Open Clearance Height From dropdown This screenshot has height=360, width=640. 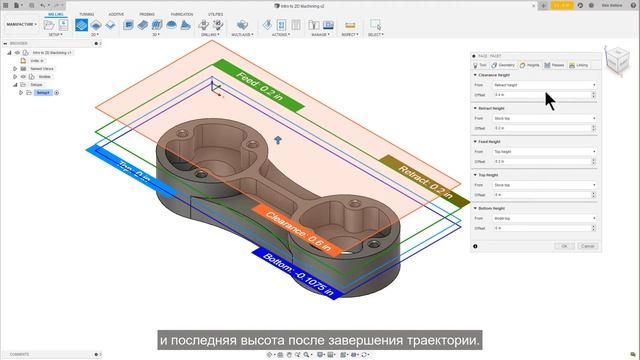[544, 85]
